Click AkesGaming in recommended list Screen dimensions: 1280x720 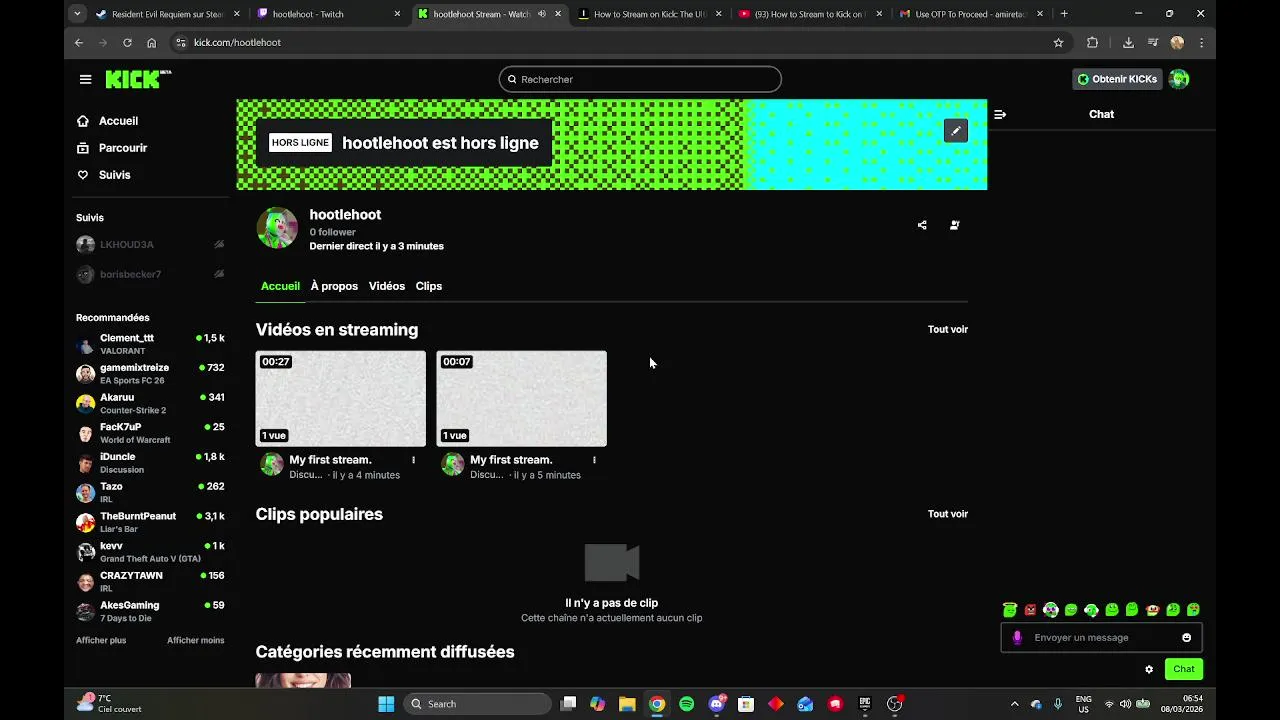coord(150,611)
